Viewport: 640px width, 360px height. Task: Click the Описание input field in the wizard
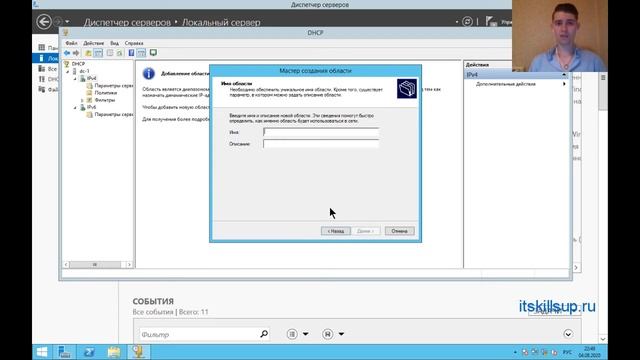pos(321,144)
